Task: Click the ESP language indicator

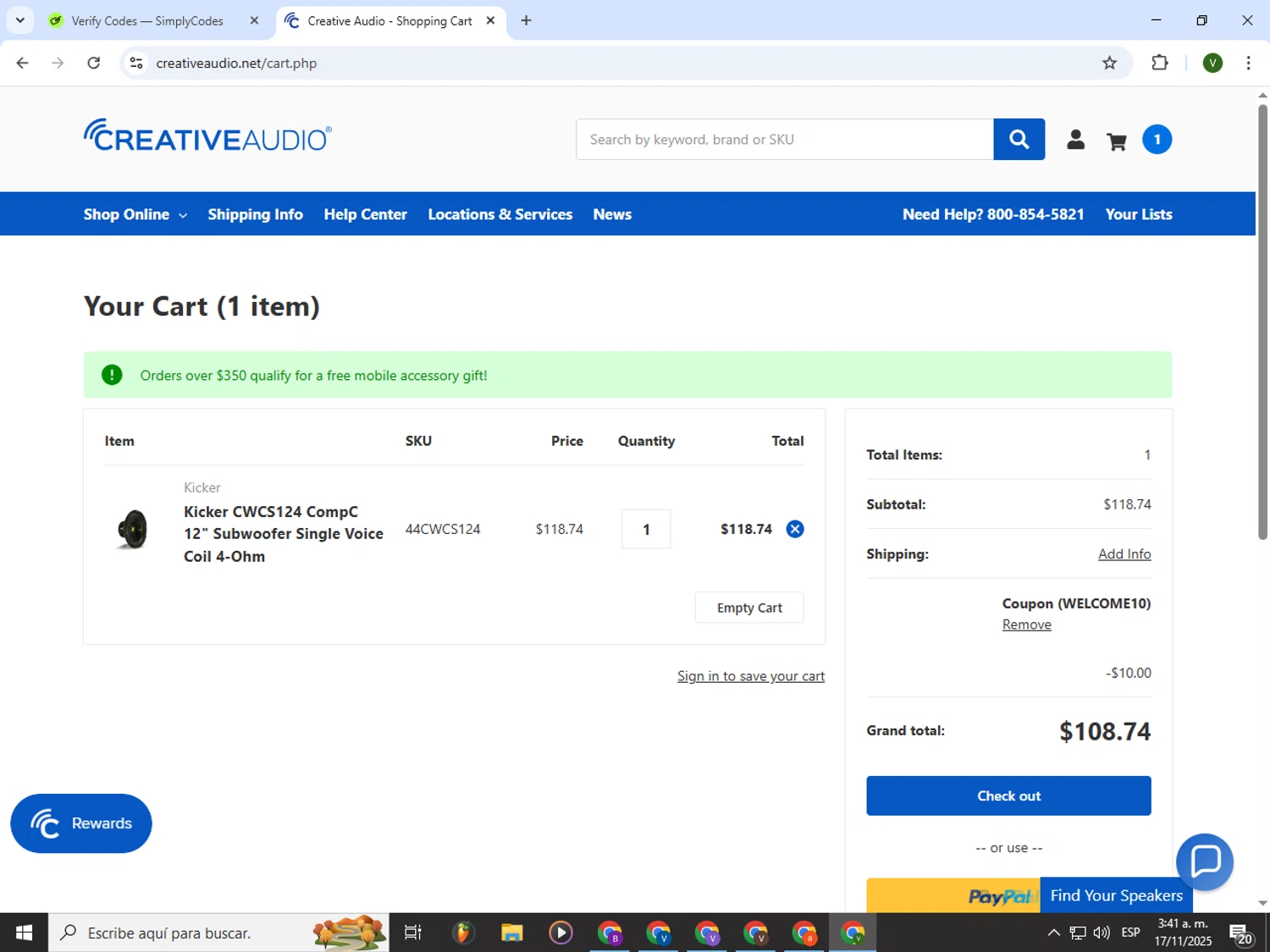Action: tap(1130, 933)
